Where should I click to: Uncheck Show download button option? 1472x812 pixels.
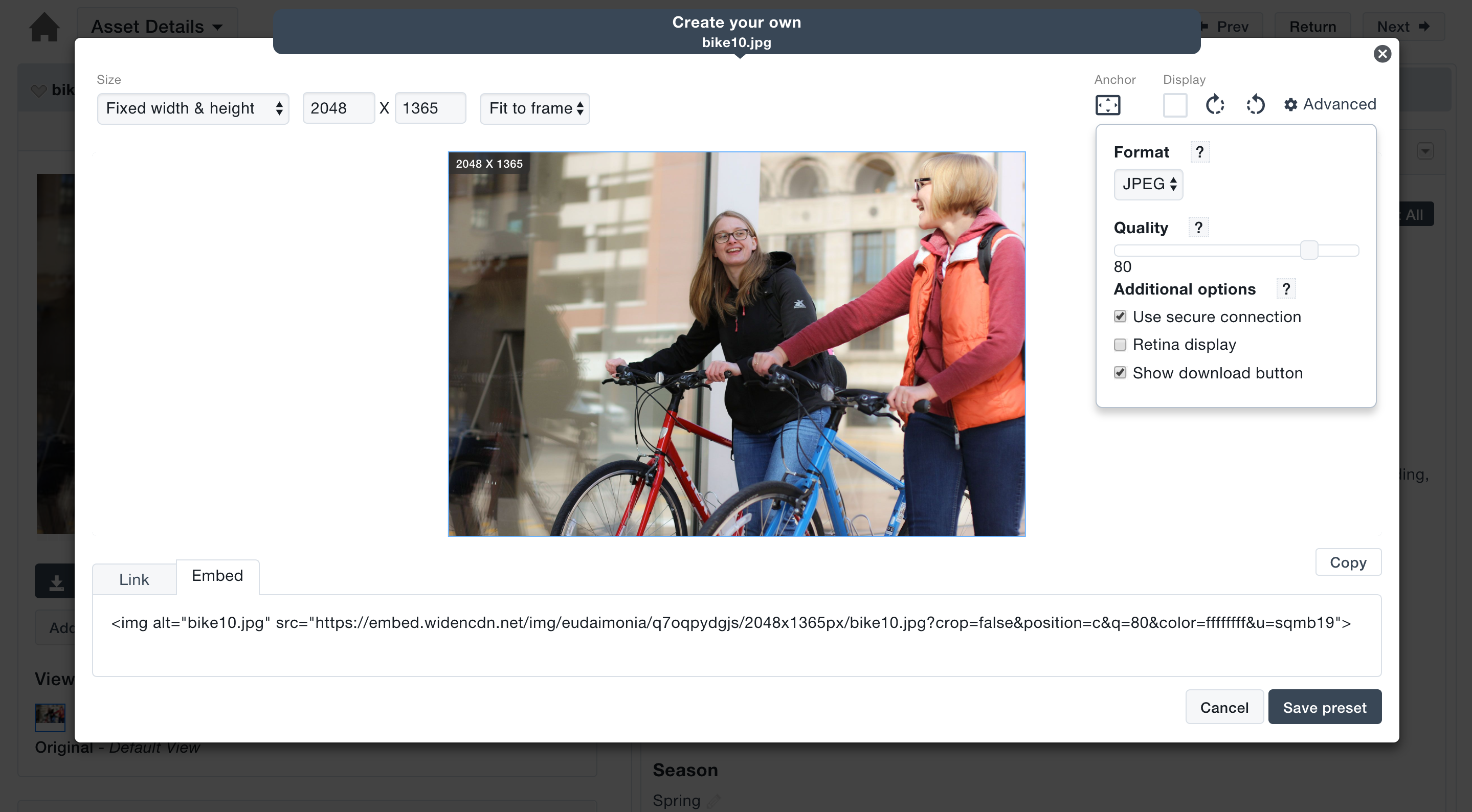[1120, 373]
